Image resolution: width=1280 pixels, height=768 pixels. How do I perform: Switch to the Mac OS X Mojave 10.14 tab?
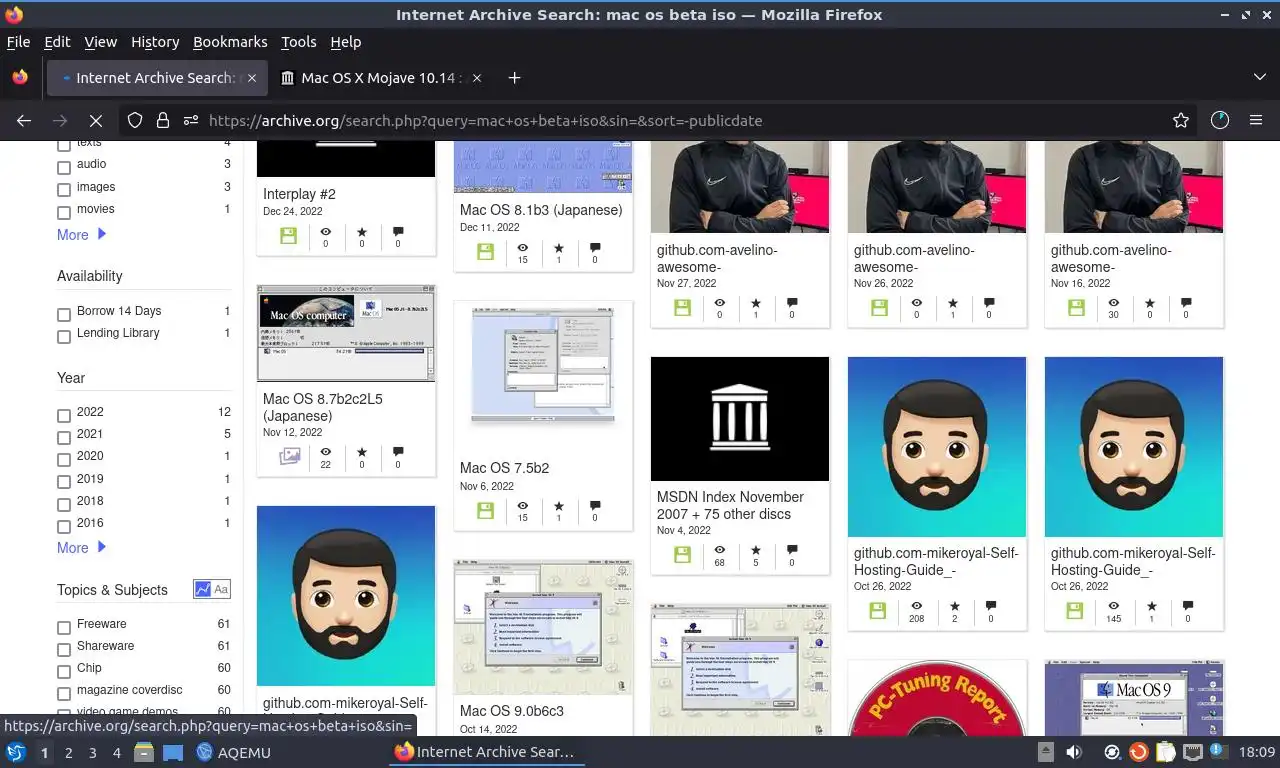coord(380,78)
